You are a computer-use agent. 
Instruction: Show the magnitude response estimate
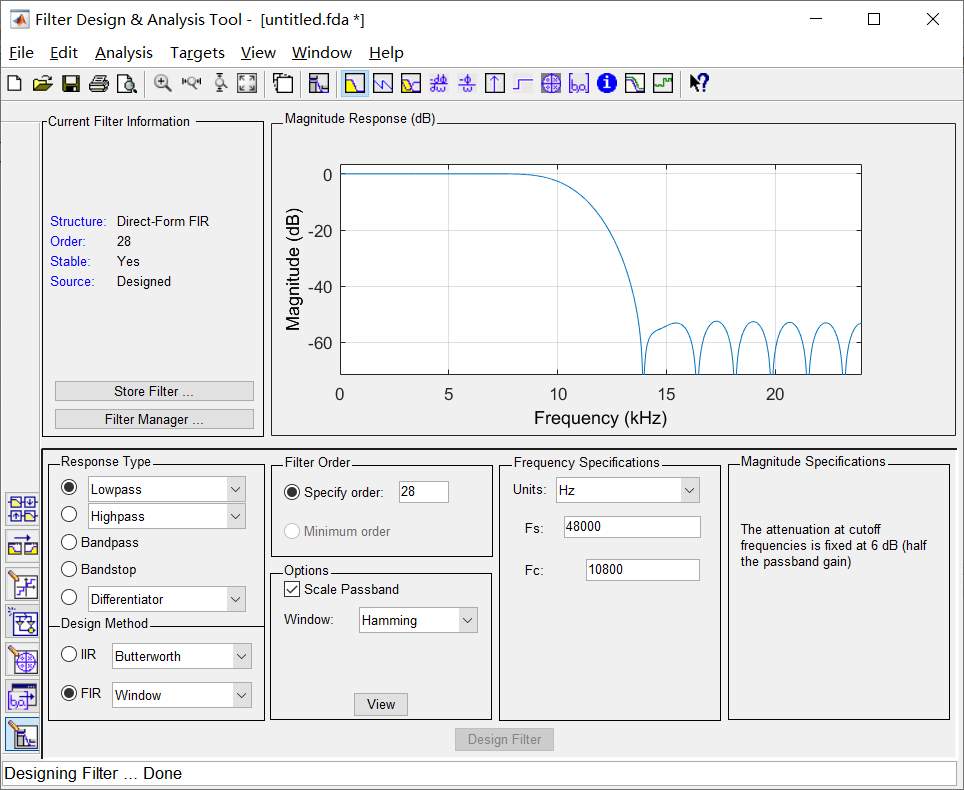click(634, 83)
